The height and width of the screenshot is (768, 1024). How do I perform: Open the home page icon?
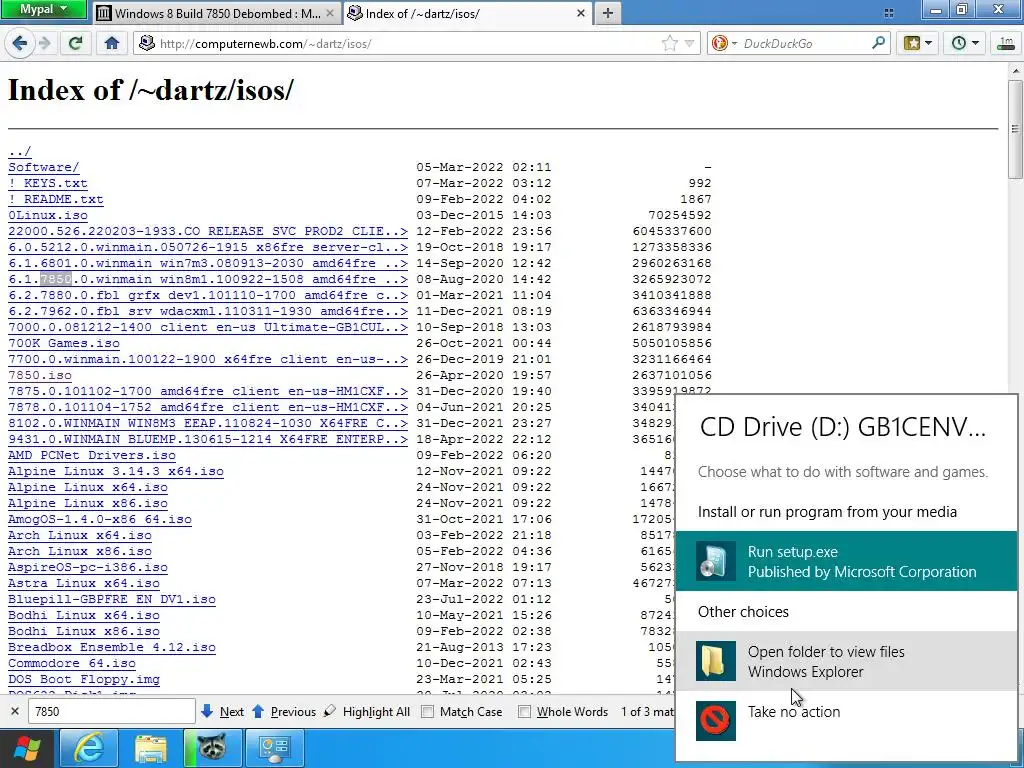(112, 44)
